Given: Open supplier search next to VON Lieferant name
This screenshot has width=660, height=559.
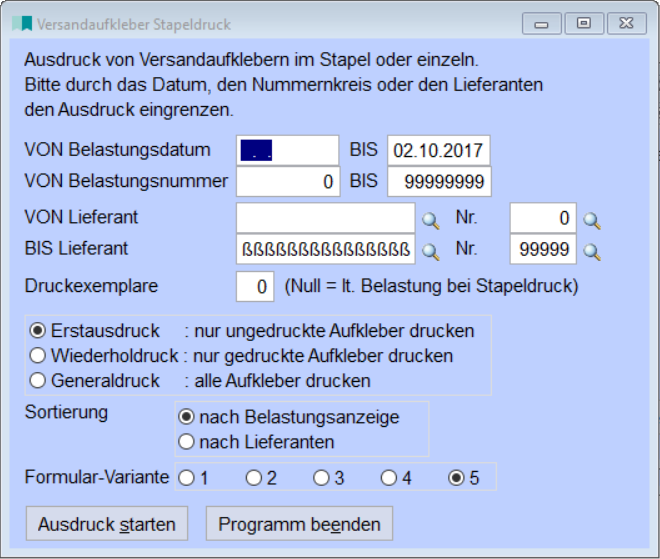Looking at the screenshot, I should (x=431, y=221).
